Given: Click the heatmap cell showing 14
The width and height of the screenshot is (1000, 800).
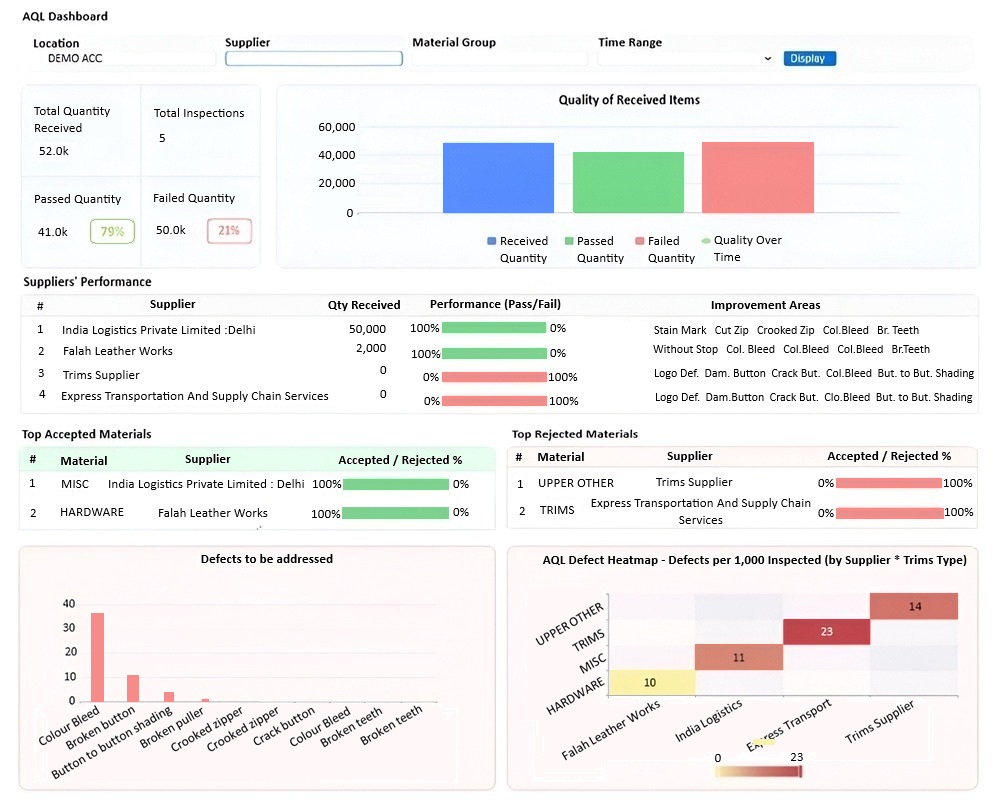Looking at the screenshot, I should coord(914,606).
